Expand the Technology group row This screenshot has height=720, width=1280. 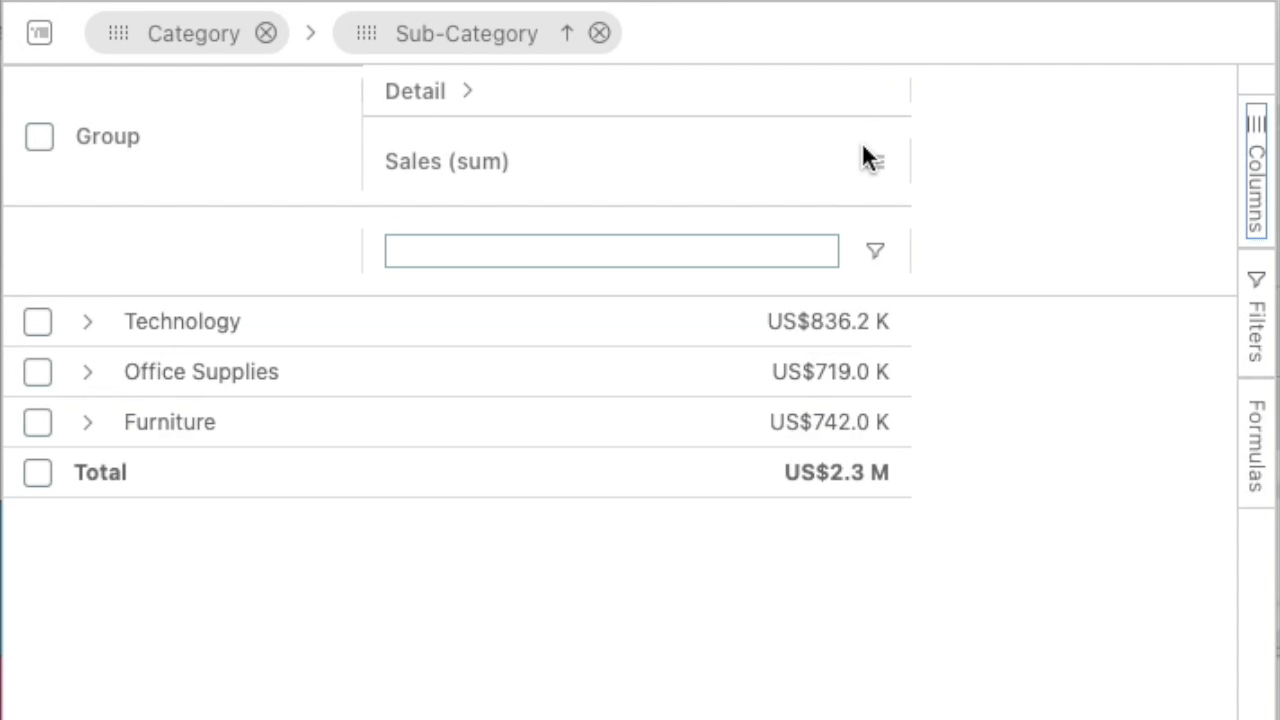tap(87, 322)
